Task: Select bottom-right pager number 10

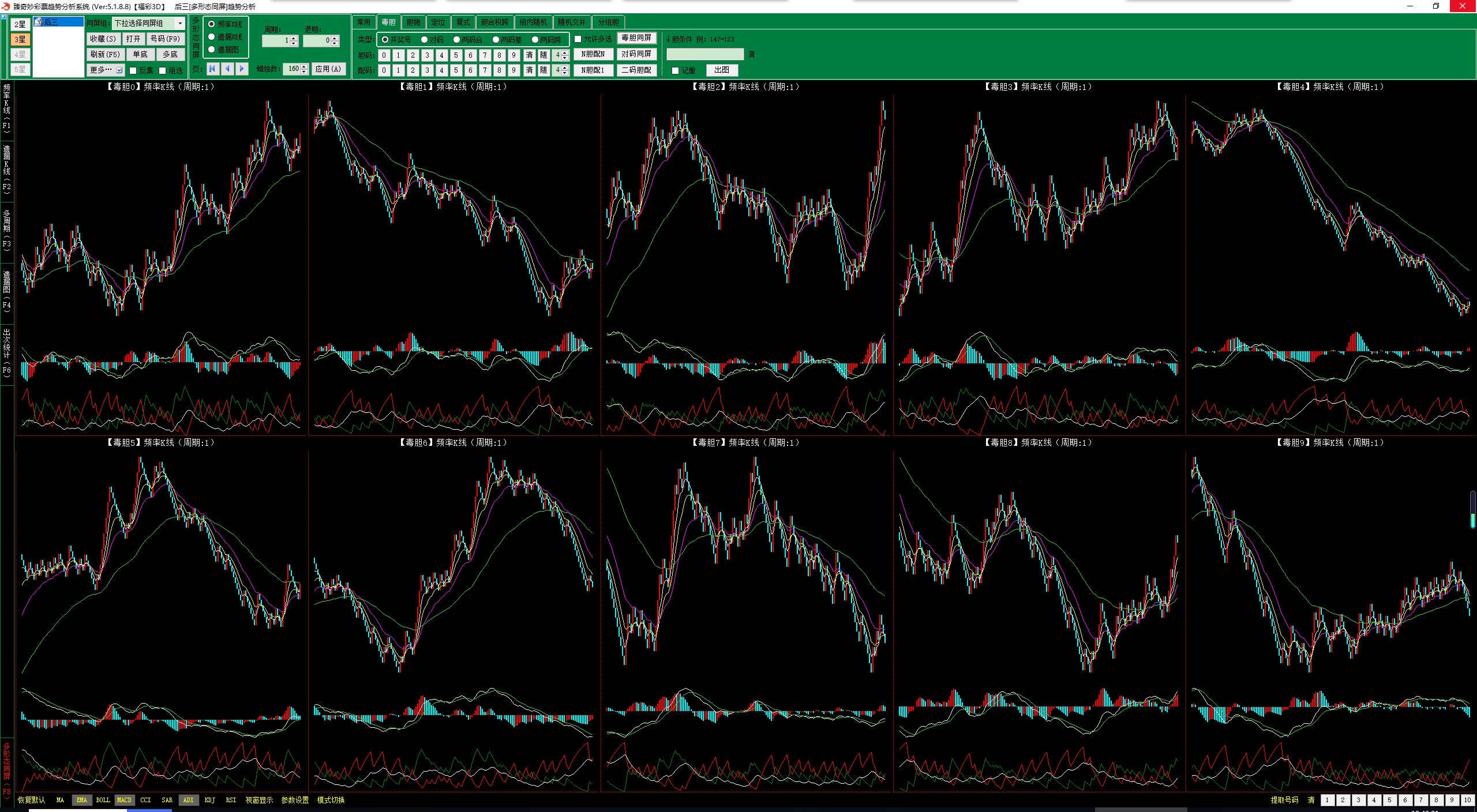Action: (1468, 800)
